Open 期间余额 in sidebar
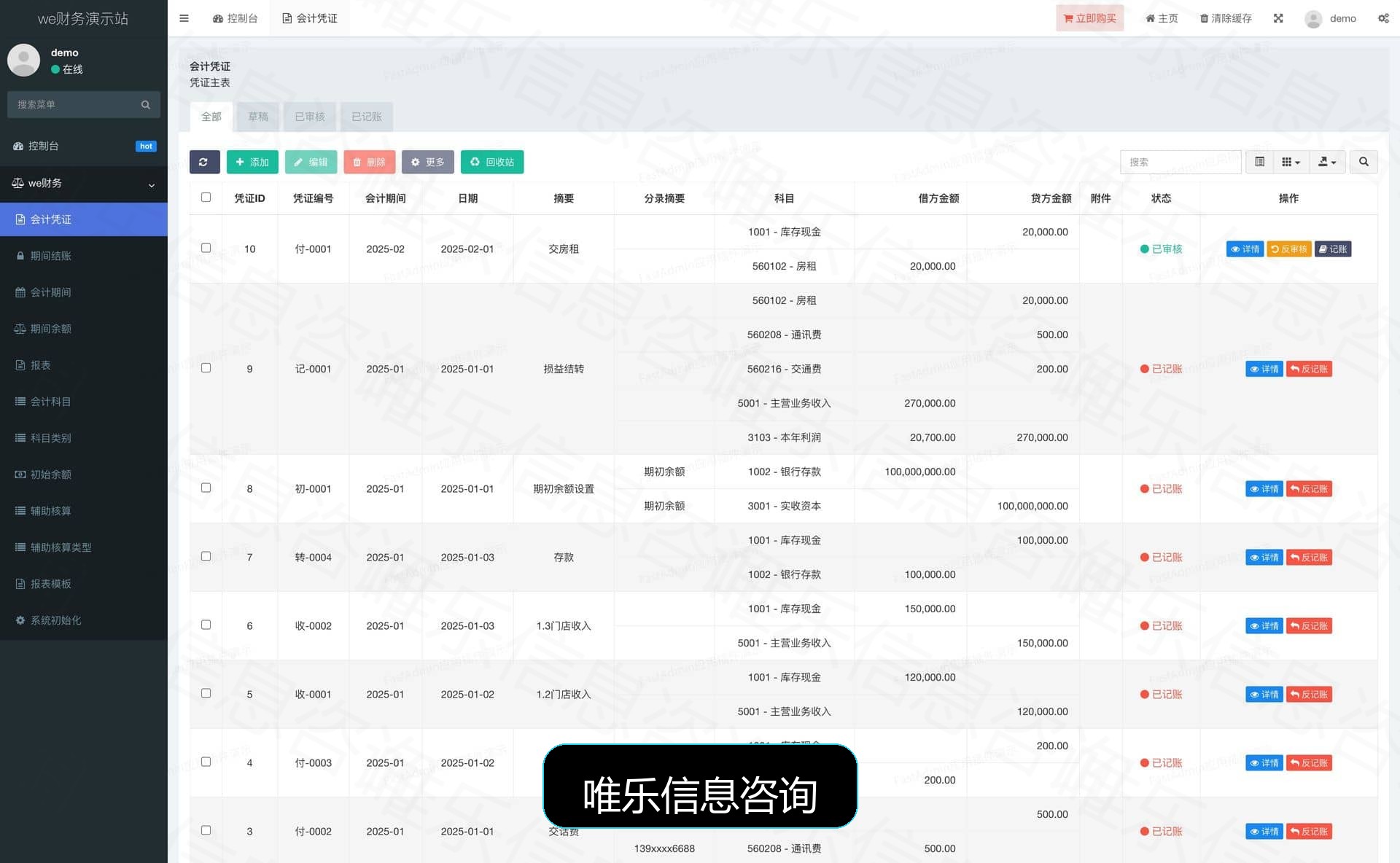 tap(84, 329)
